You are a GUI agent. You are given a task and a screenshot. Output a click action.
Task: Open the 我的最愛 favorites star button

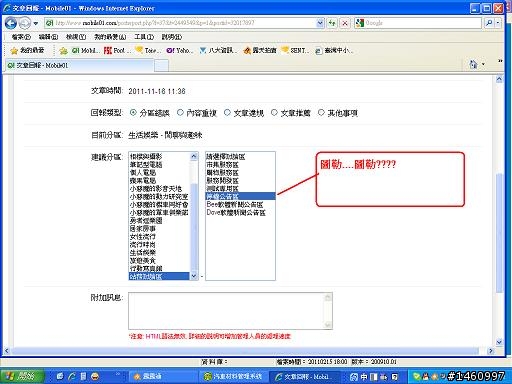click(x=27, y=50)
